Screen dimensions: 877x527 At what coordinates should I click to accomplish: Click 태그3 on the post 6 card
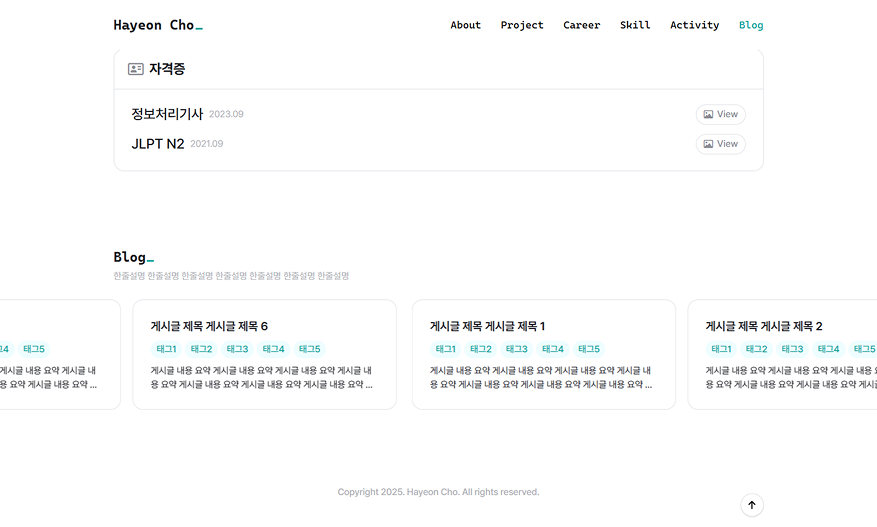click(237, 349)
